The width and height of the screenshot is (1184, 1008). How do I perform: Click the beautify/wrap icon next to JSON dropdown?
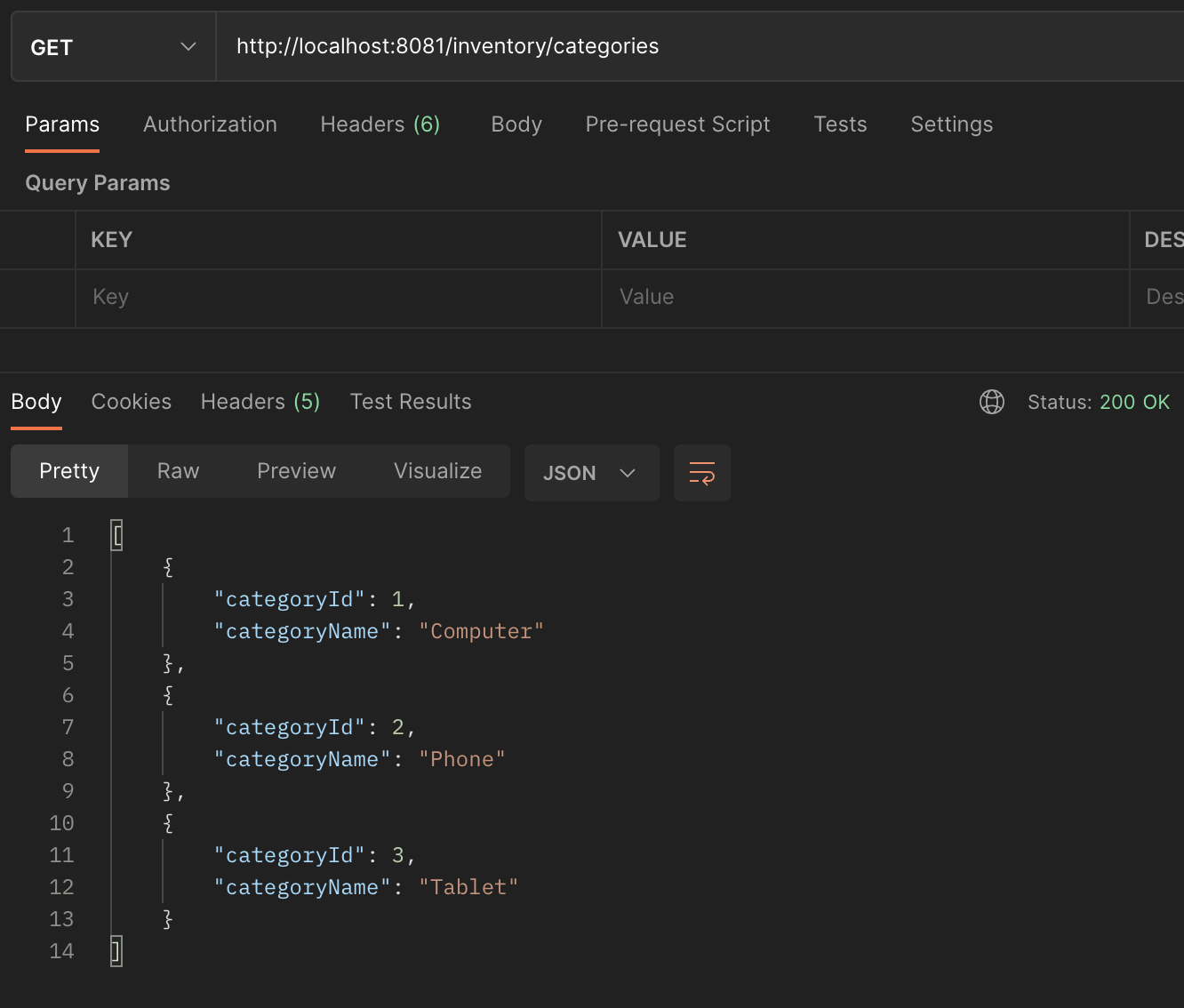[701, 472]
